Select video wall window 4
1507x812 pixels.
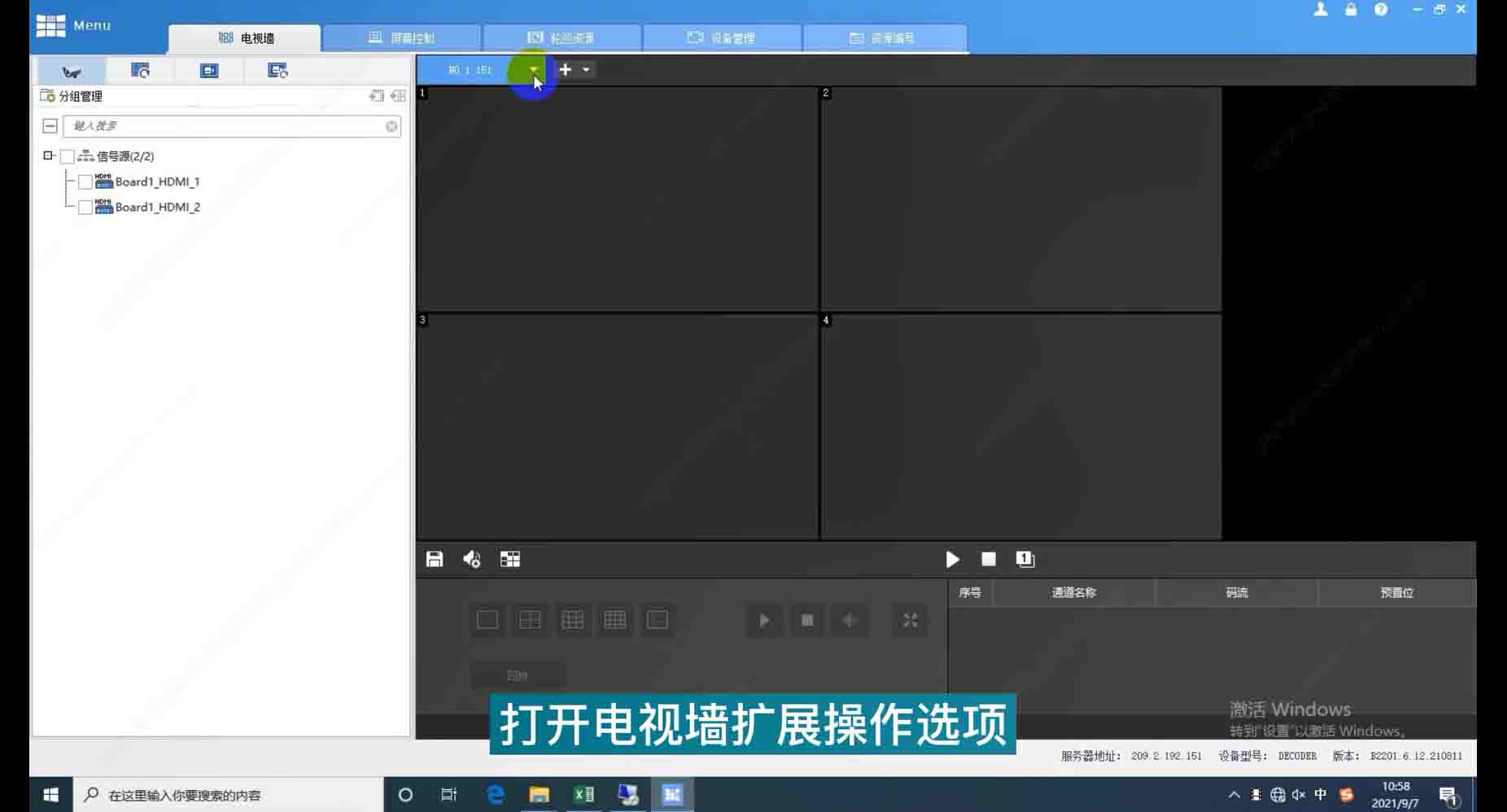[1021, 426]
